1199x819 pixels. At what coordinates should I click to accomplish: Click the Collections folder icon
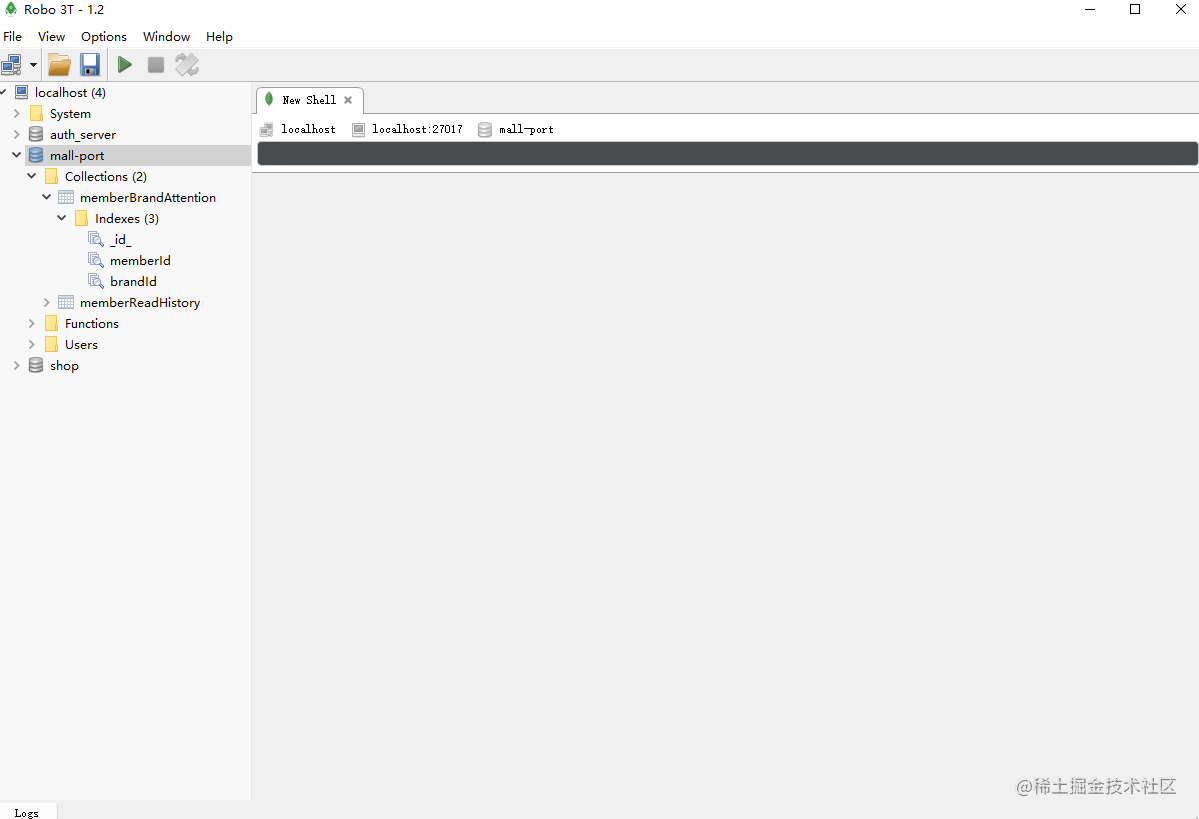pos(51,177)
